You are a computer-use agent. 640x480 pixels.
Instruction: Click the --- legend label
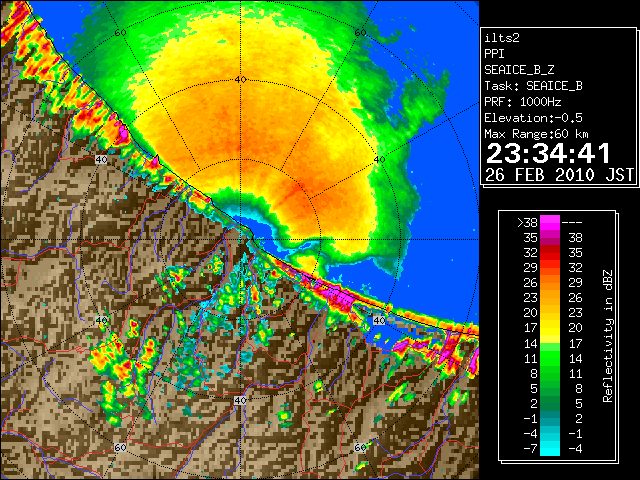(572, 222)
